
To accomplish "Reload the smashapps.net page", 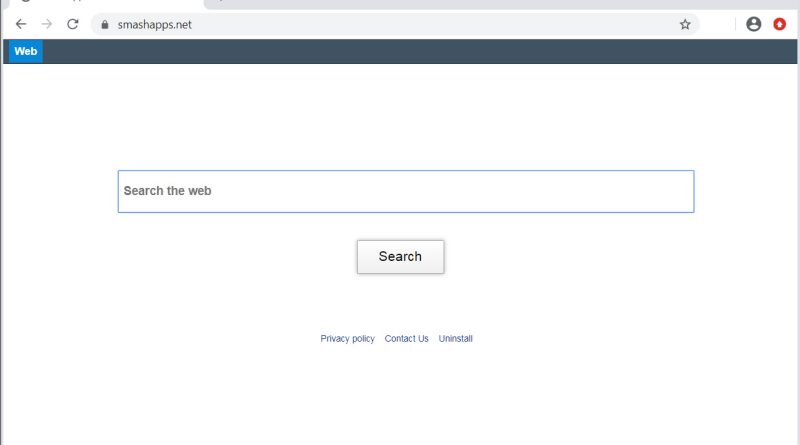I will click(x=72, y=24).
